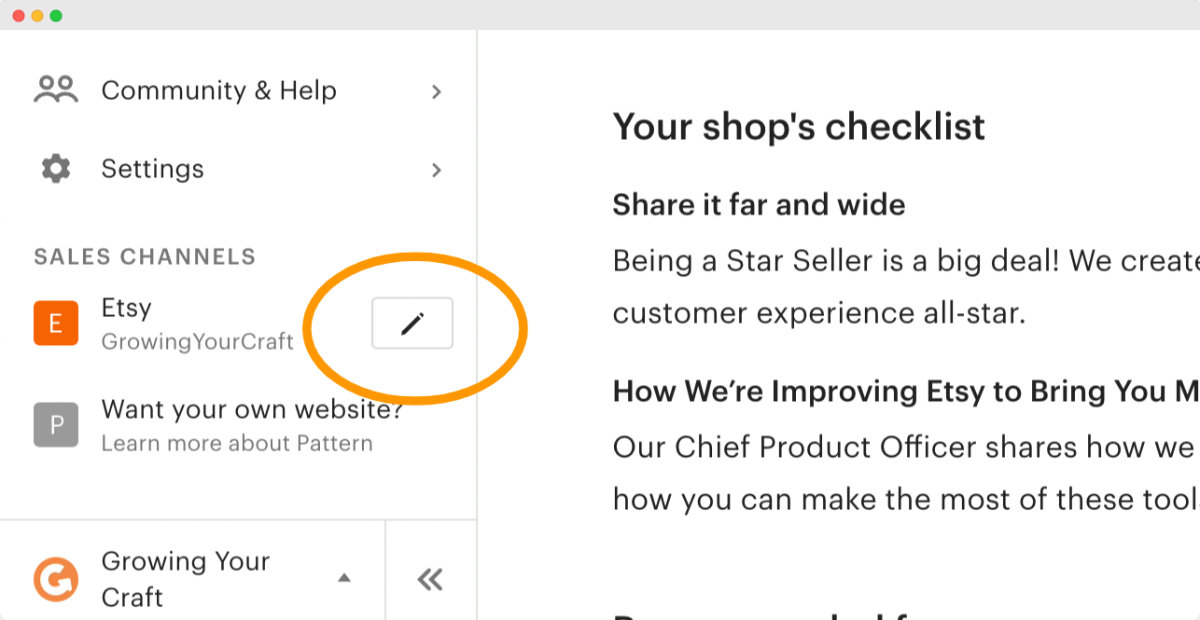
Task: Select Community & Help from the sidebar
Action: (218, 90)
